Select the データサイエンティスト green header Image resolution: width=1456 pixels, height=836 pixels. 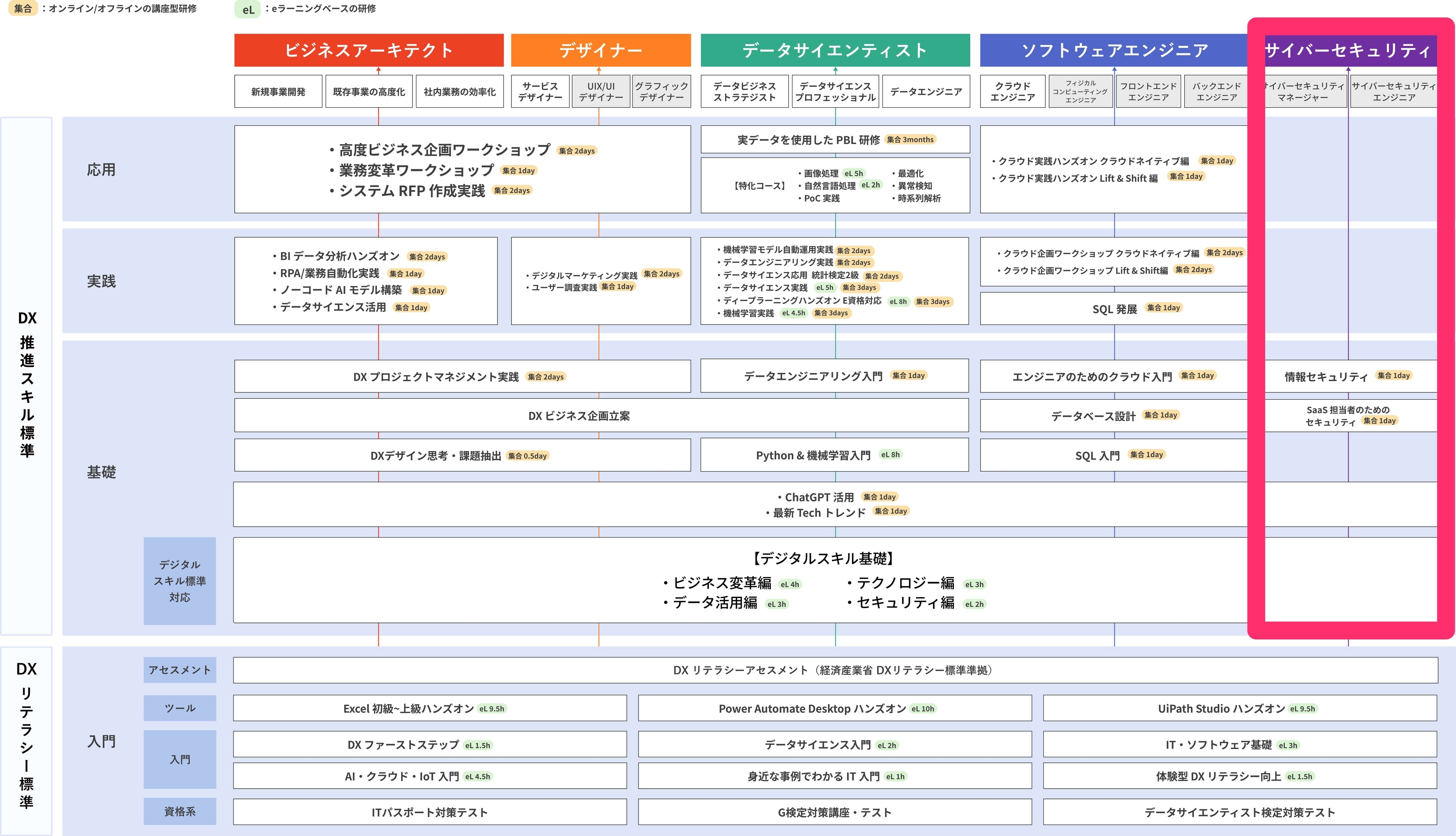[x=835, y=50]
